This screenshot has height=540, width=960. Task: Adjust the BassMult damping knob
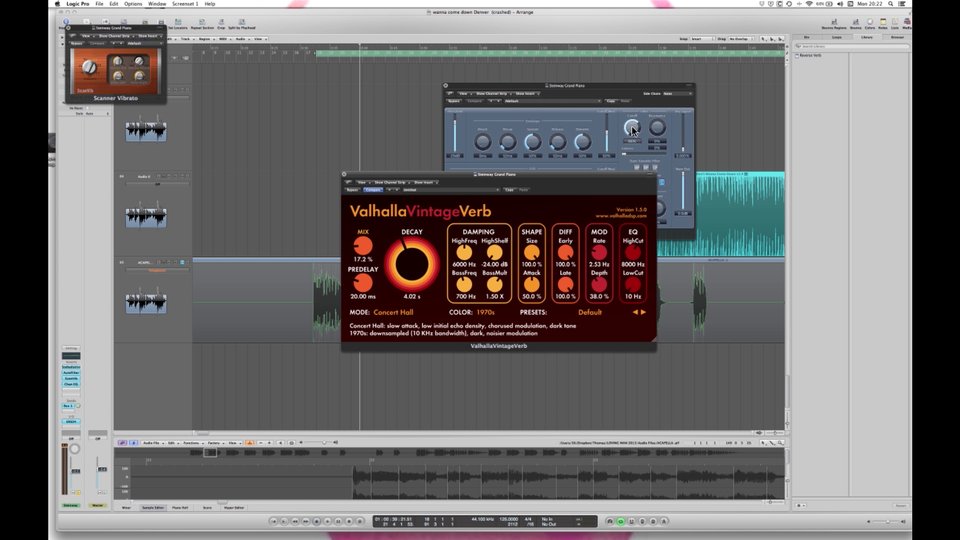point(494,285)
